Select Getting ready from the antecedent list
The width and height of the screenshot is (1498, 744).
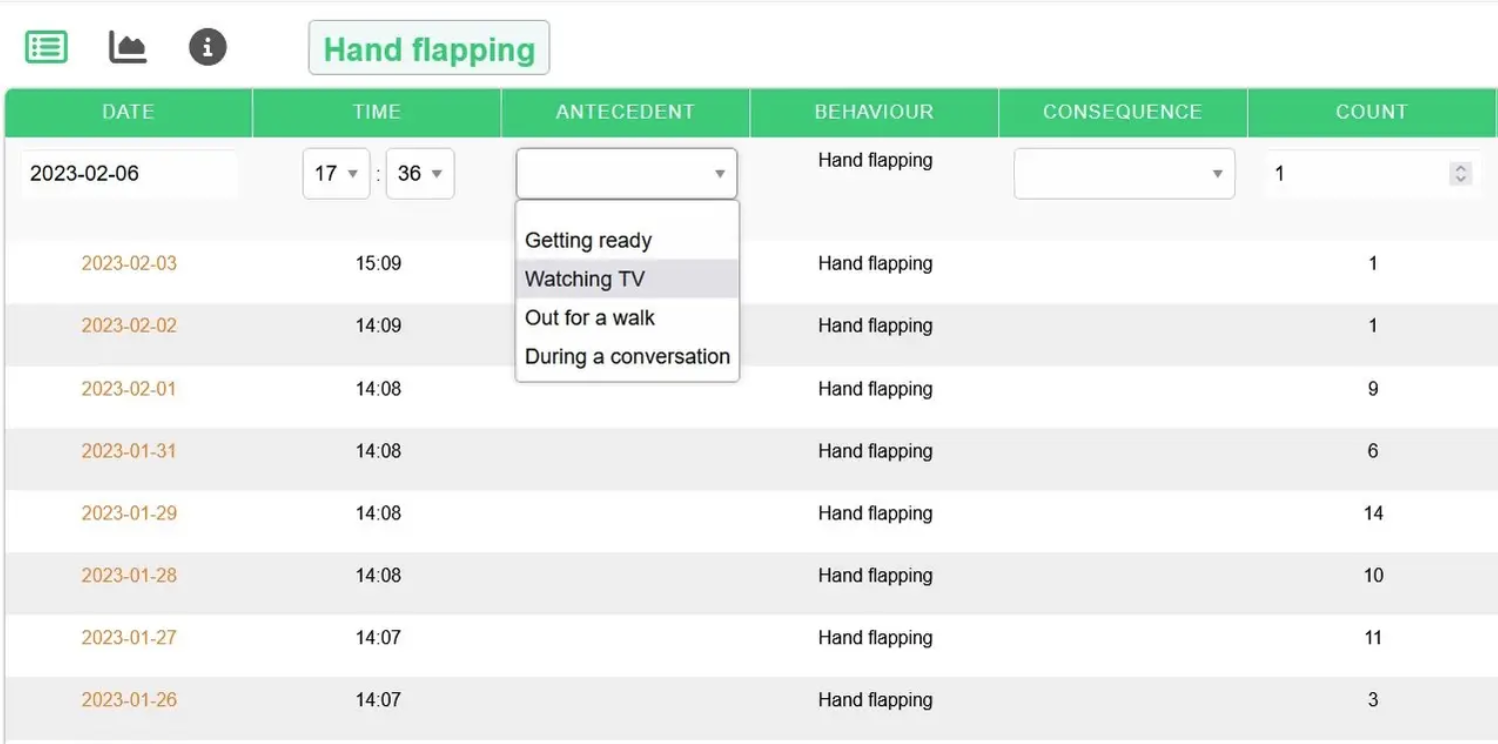[x=627, y=240]
